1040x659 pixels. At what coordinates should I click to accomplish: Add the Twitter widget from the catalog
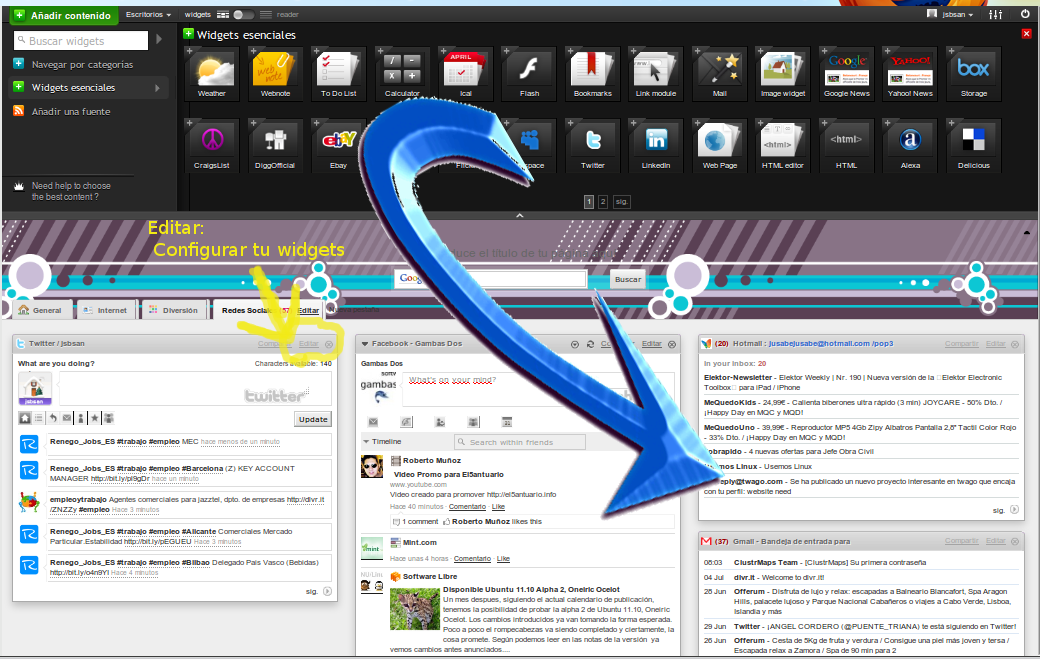click(x=592, y=146)
